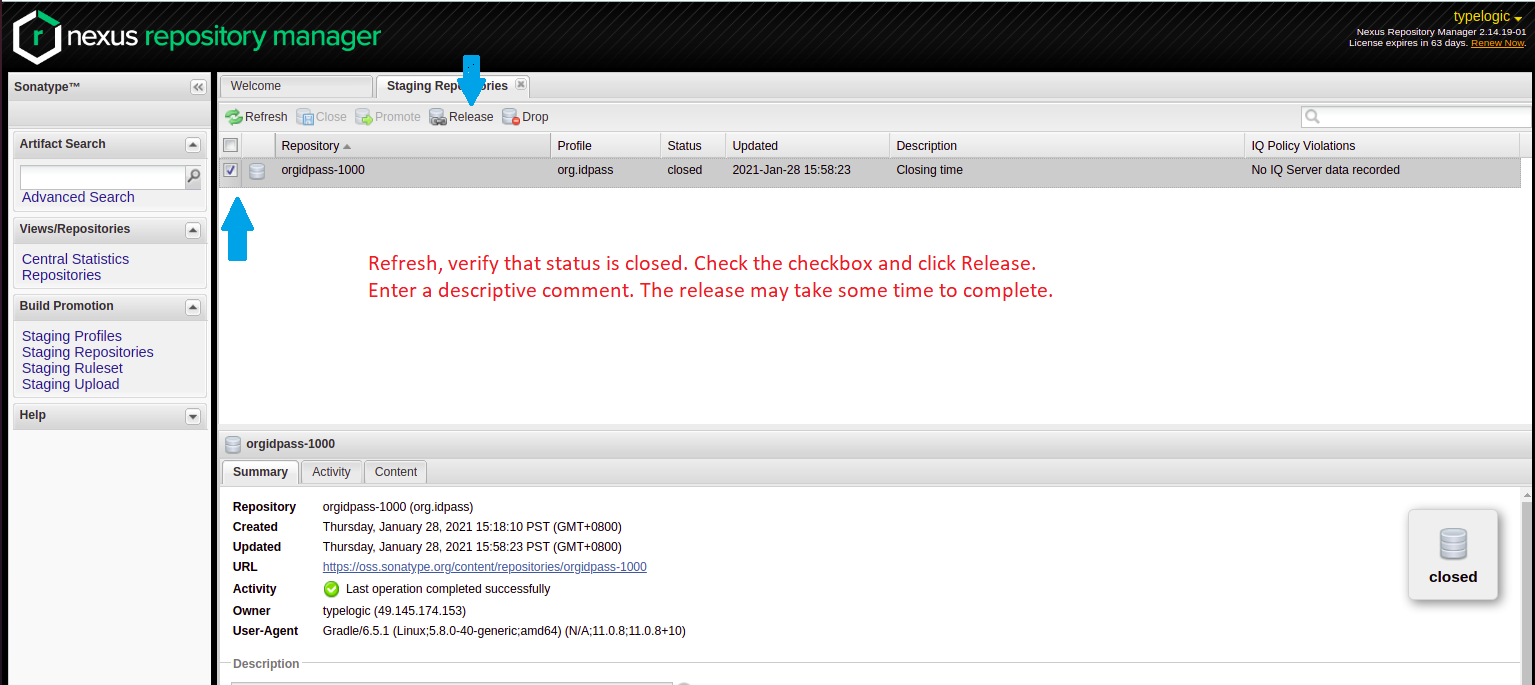This screenshot has height=685, width=1535.
Task: Collapse the Artifact Search panel
Action: [193, 145]
